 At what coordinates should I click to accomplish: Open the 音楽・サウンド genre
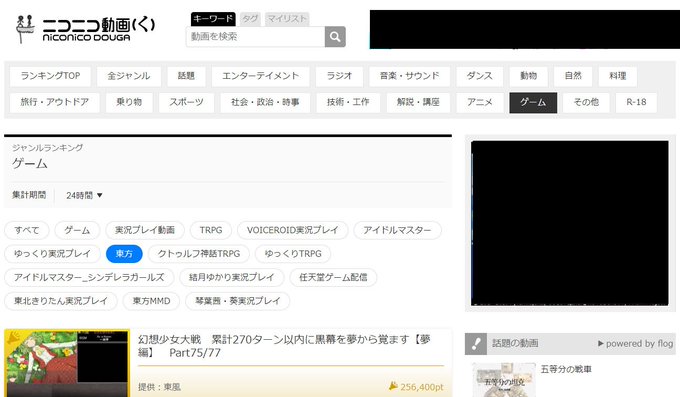[x=409, y=76]
